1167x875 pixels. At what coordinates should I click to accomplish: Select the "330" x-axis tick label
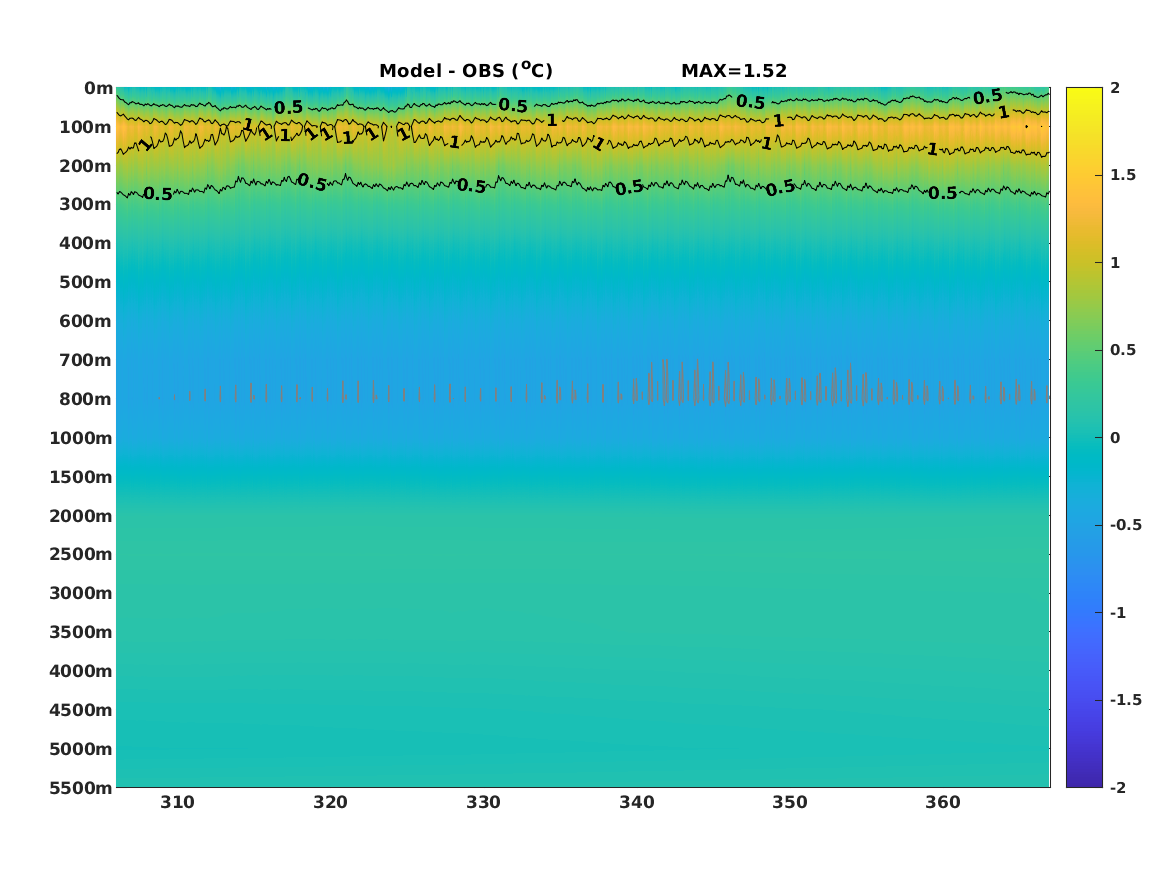pos(484,802)
